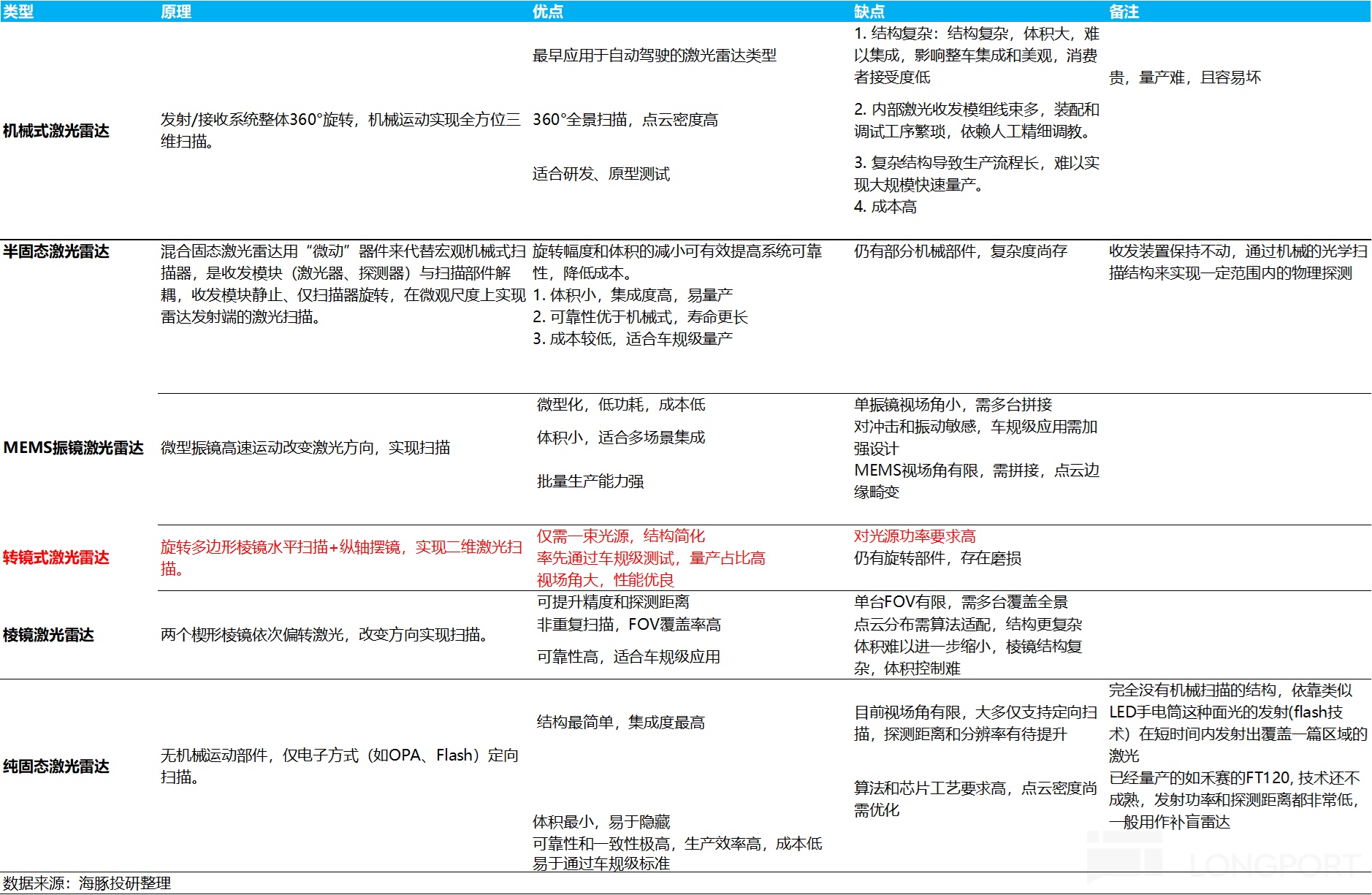Screen dimensions: 1372x895
Task: Click the 原理 column header
Action: tap(176, 12)
